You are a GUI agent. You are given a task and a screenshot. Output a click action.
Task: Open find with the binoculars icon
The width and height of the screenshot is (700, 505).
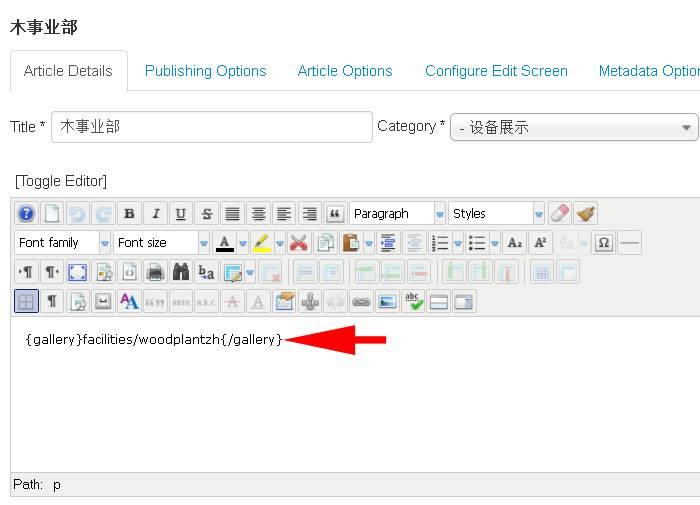(x=181, y=271)
